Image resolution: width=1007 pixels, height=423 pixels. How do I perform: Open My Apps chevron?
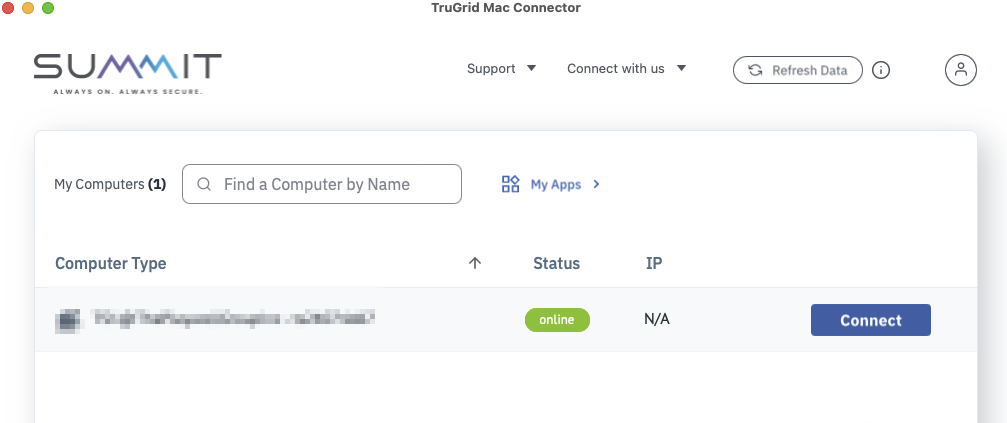pos(597,184)
